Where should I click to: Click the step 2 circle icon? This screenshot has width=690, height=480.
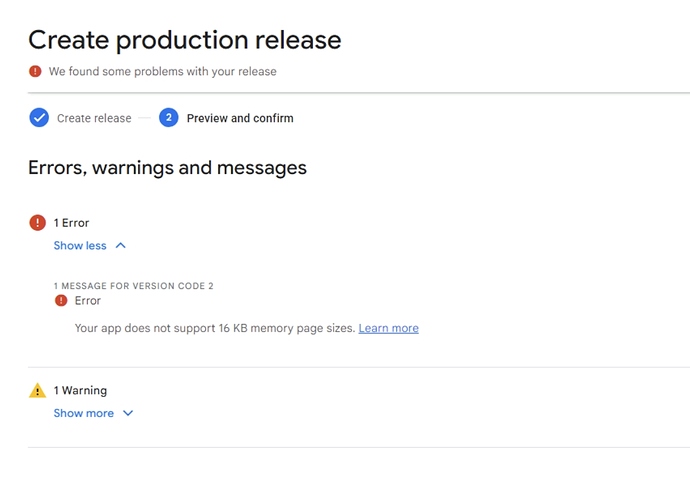tap(168, 118)
